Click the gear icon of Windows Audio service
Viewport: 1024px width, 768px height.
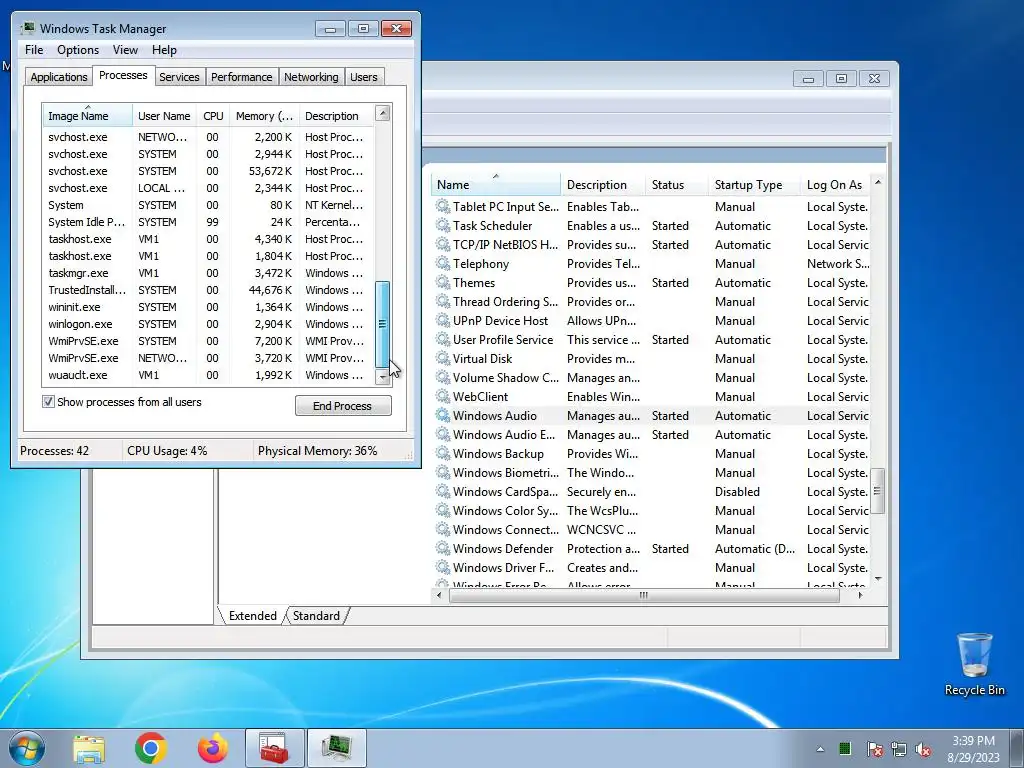point(443,415)
